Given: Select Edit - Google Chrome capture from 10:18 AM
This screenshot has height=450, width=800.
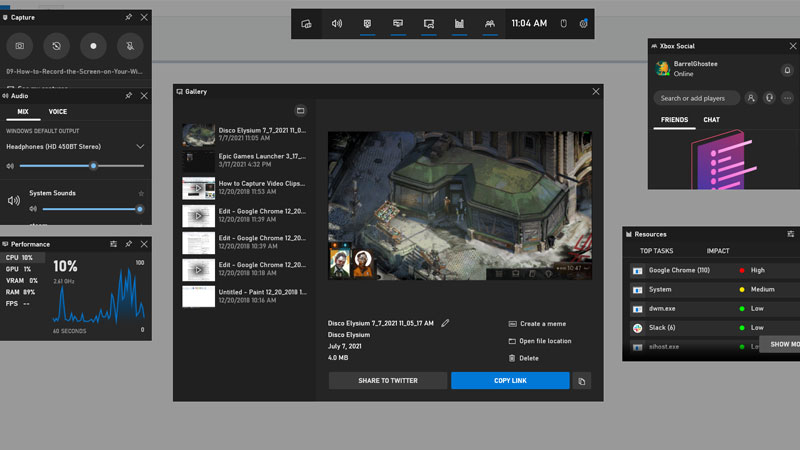Looking at the screenshot, I should tap(244, 269).
